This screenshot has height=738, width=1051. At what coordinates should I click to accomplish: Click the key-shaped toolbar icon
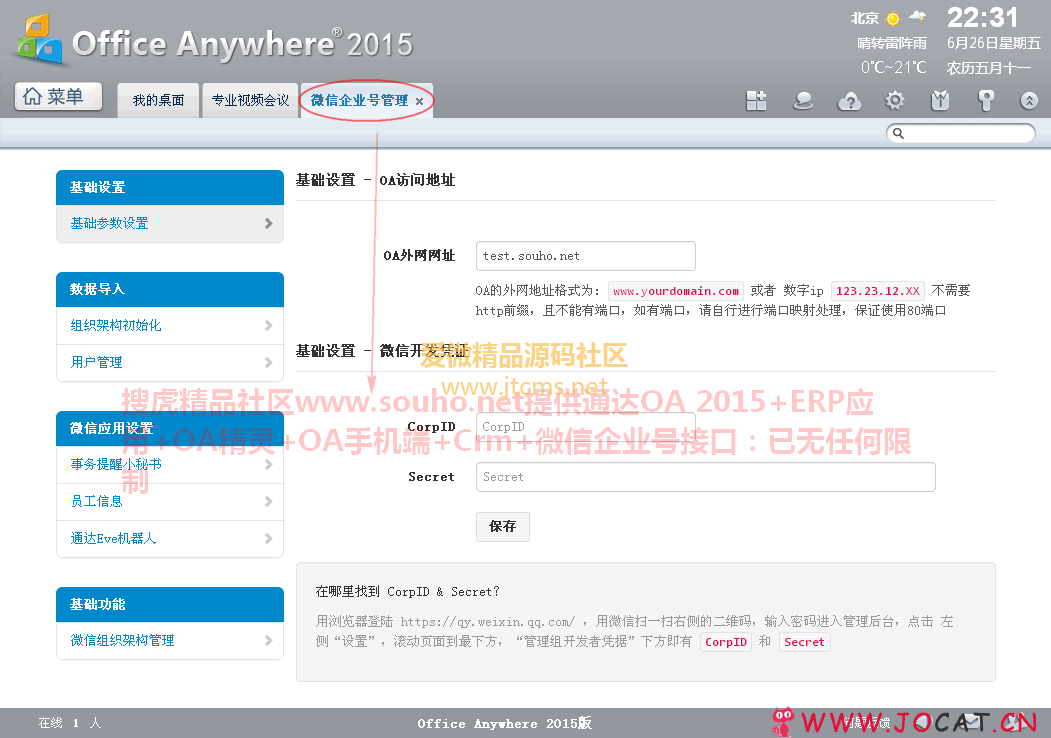(985, 101)
